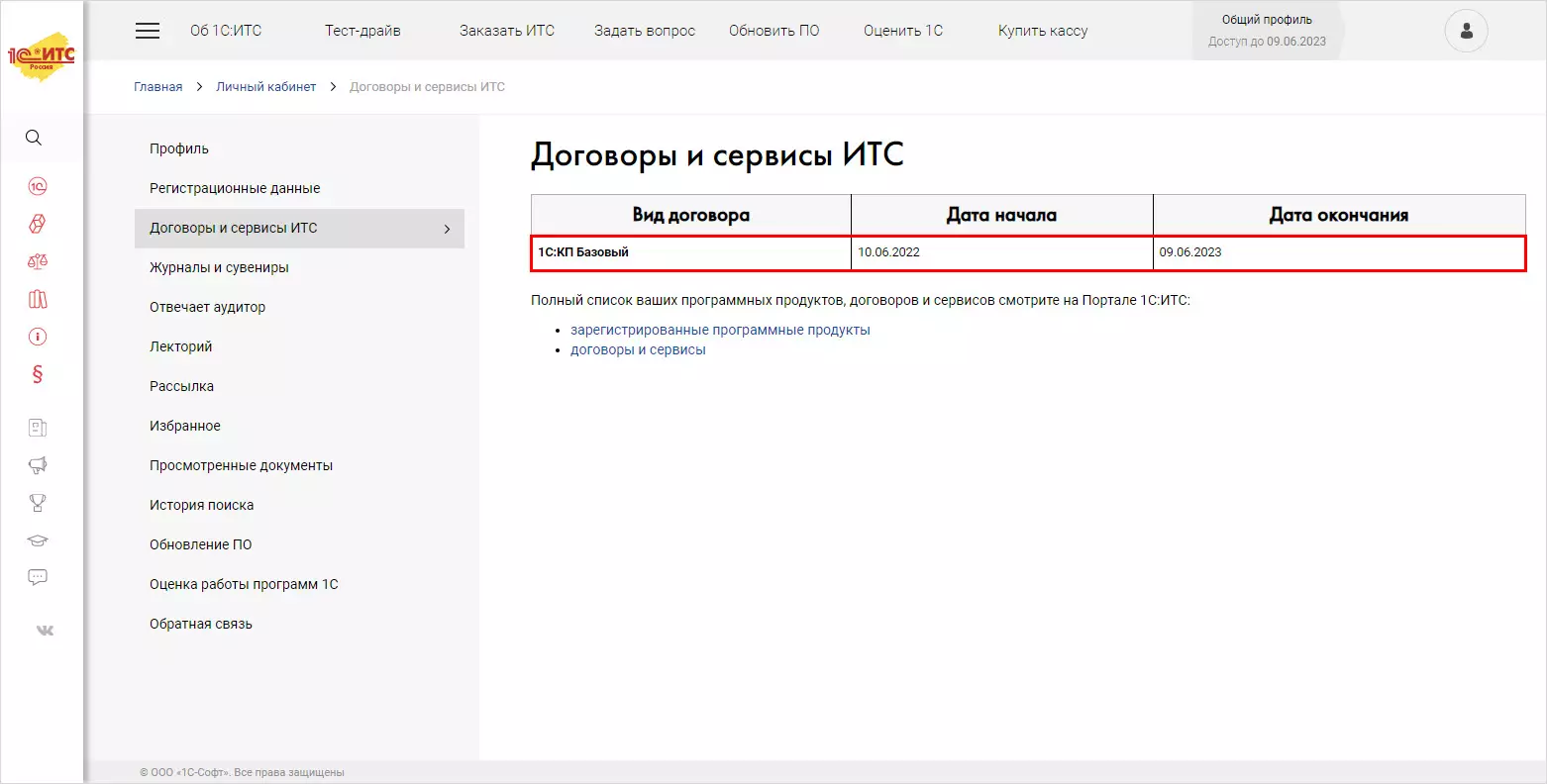Click the Дата начала column header
The image size is (1547, 784).
[x=1002, y=215]
